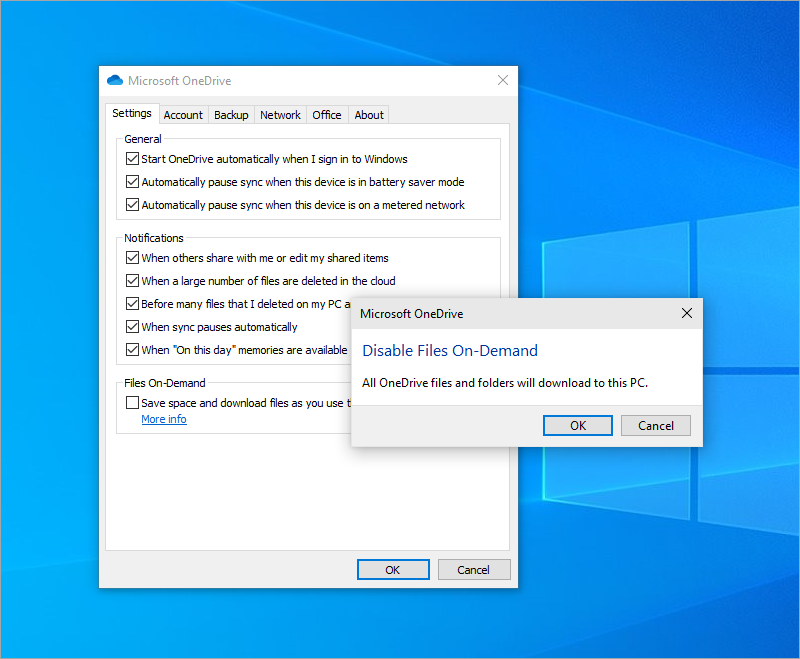800x659 pixels.
Task: Close the OneDrive settings window
Action: pos(503,80)
